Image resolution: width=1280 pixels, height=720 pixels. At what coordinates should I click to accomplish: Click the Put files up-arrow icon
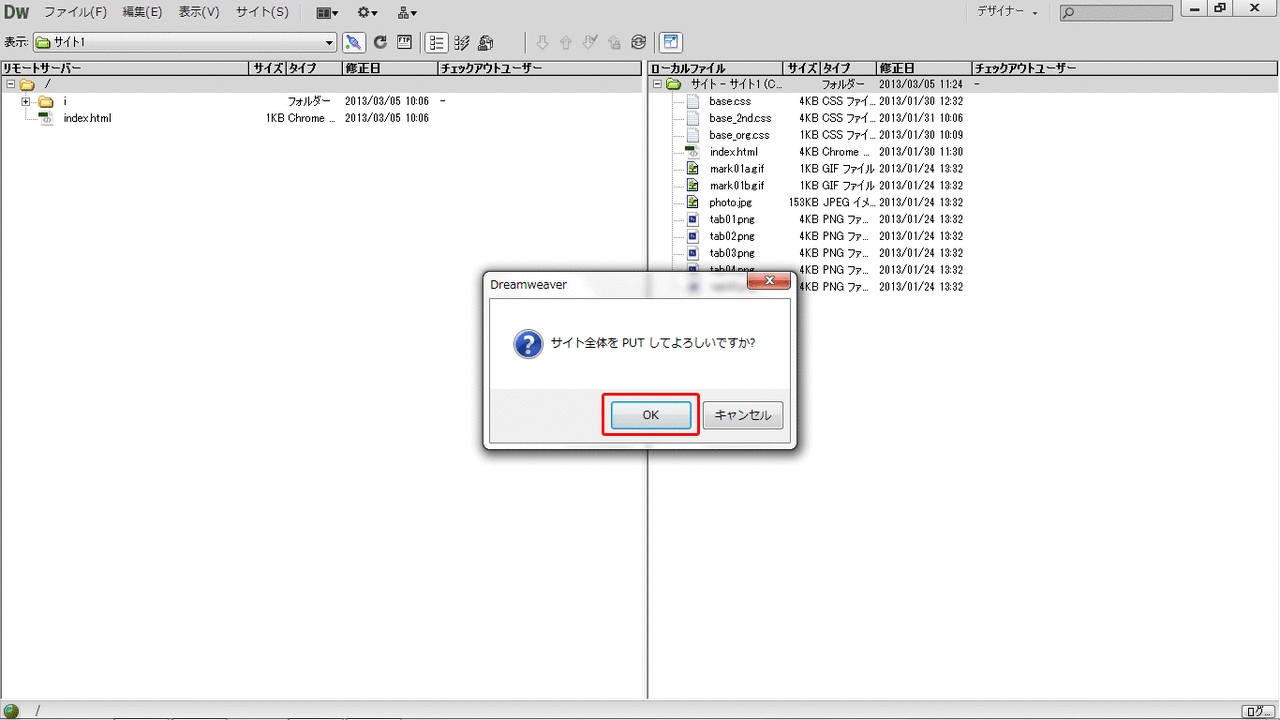[x=566, y=42]
